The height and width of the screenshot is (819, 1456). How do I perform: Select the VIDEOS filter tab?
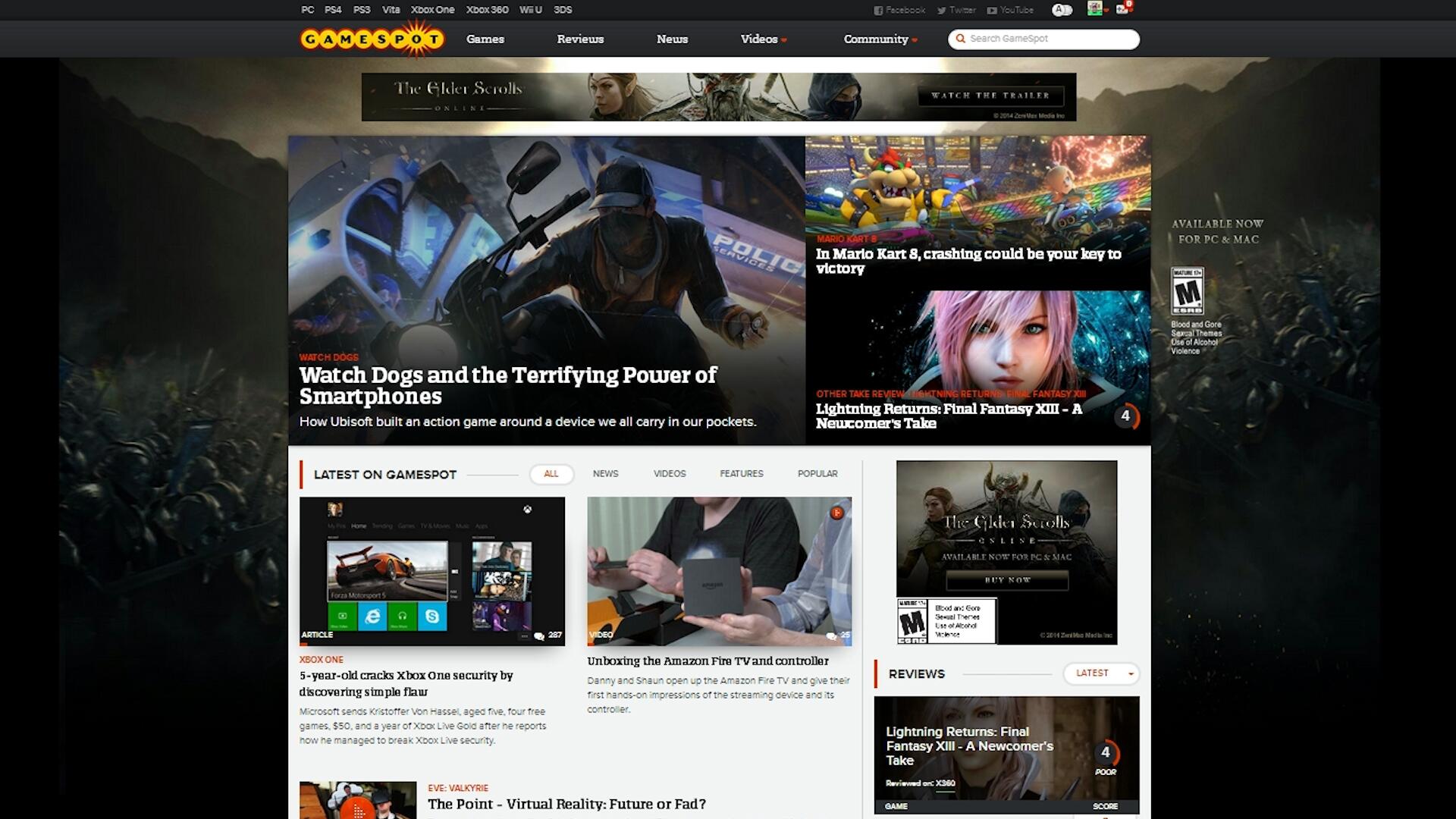(x=670, y=474)
